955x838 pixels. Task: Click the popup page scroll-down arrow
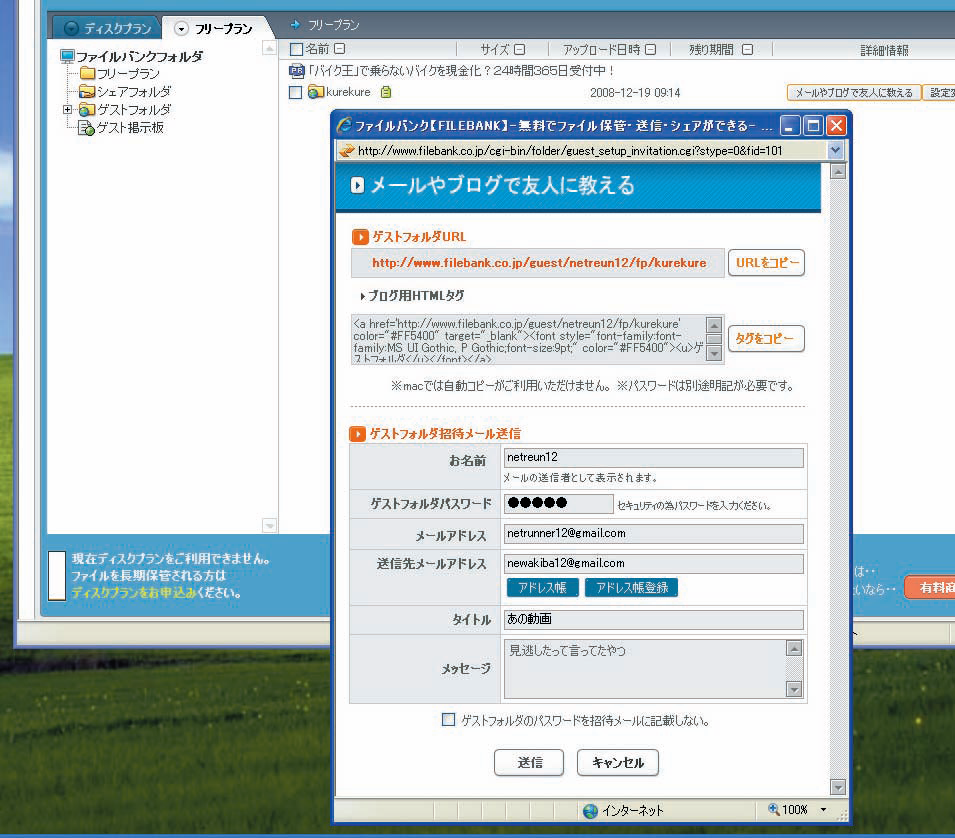(838, 787)
